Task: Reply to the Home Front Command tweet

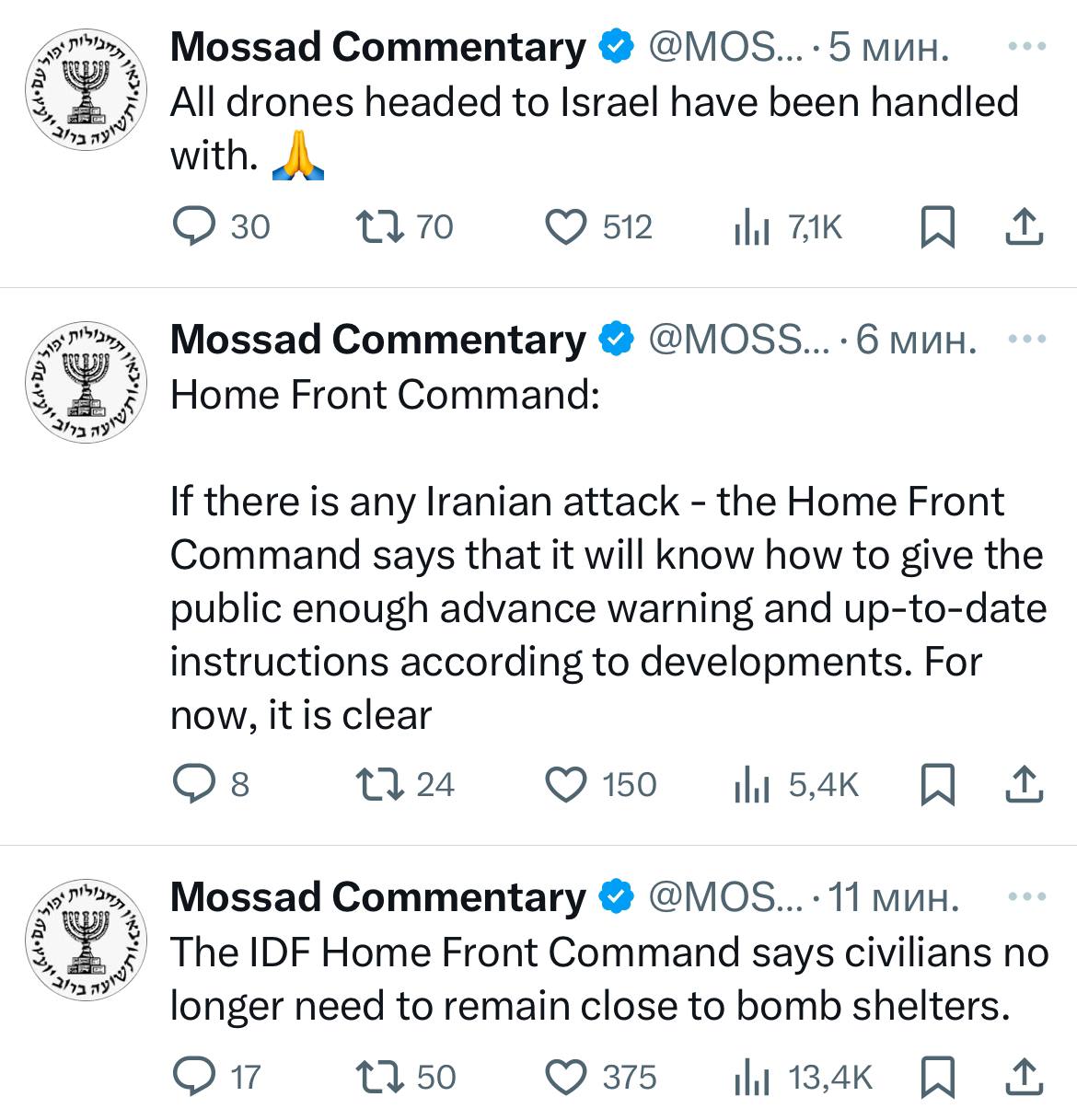Action: click(x=193, y=784)
